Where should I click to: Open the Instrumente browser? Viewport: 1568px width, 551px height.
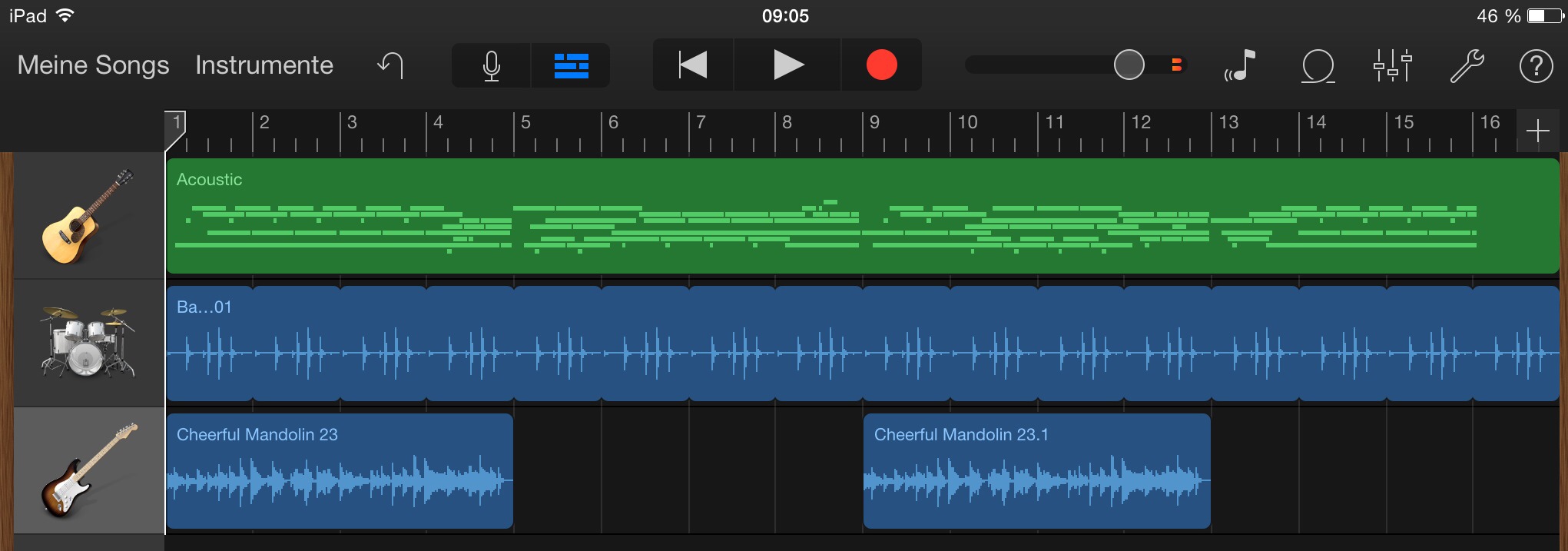[264, 65]
